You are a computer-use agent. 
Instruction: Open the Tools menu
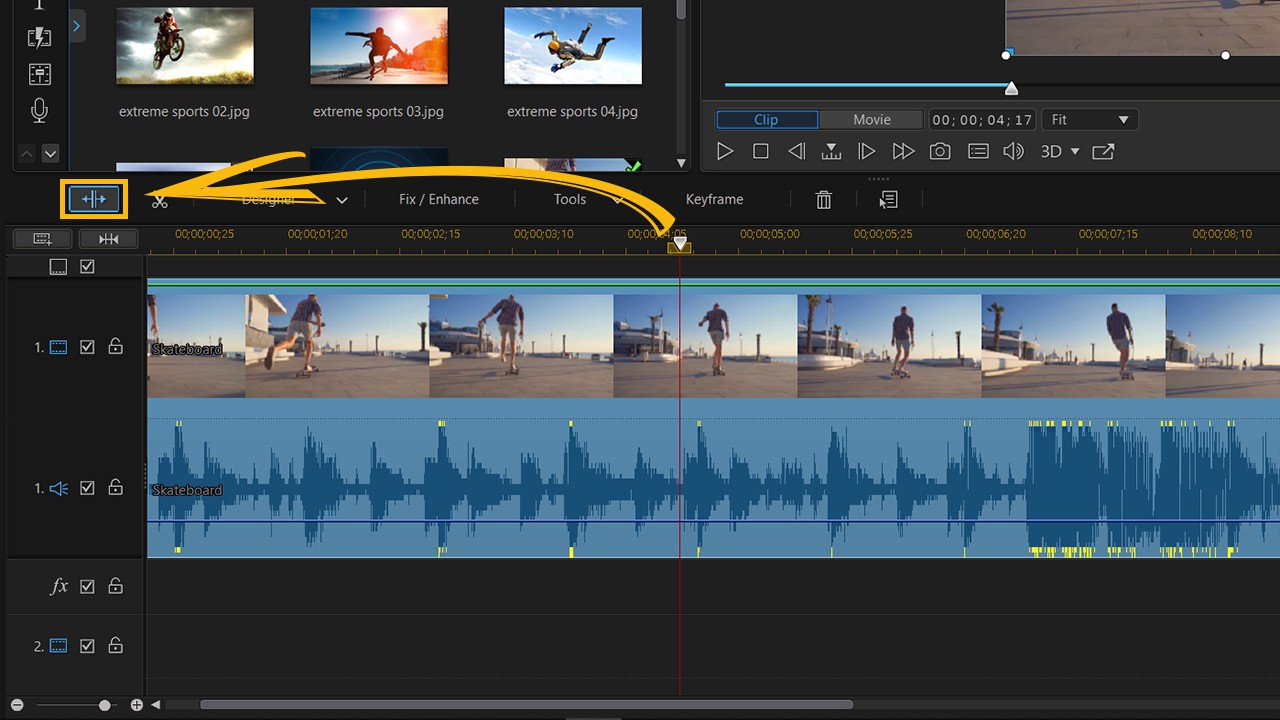pos(570,199)
